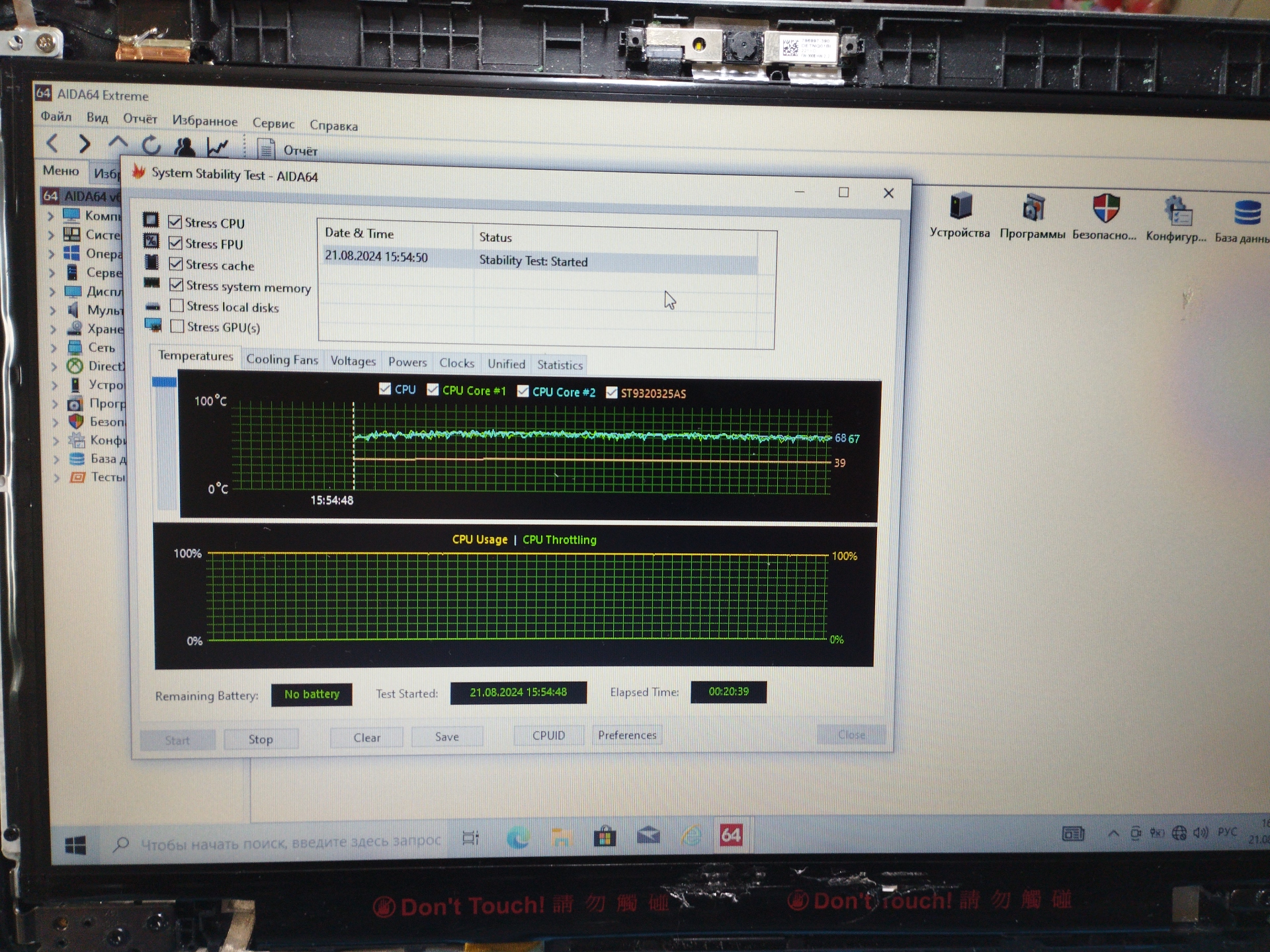Click the network globe icon in tray
The image size is (1270, 952).
[x=1179, y=833]
